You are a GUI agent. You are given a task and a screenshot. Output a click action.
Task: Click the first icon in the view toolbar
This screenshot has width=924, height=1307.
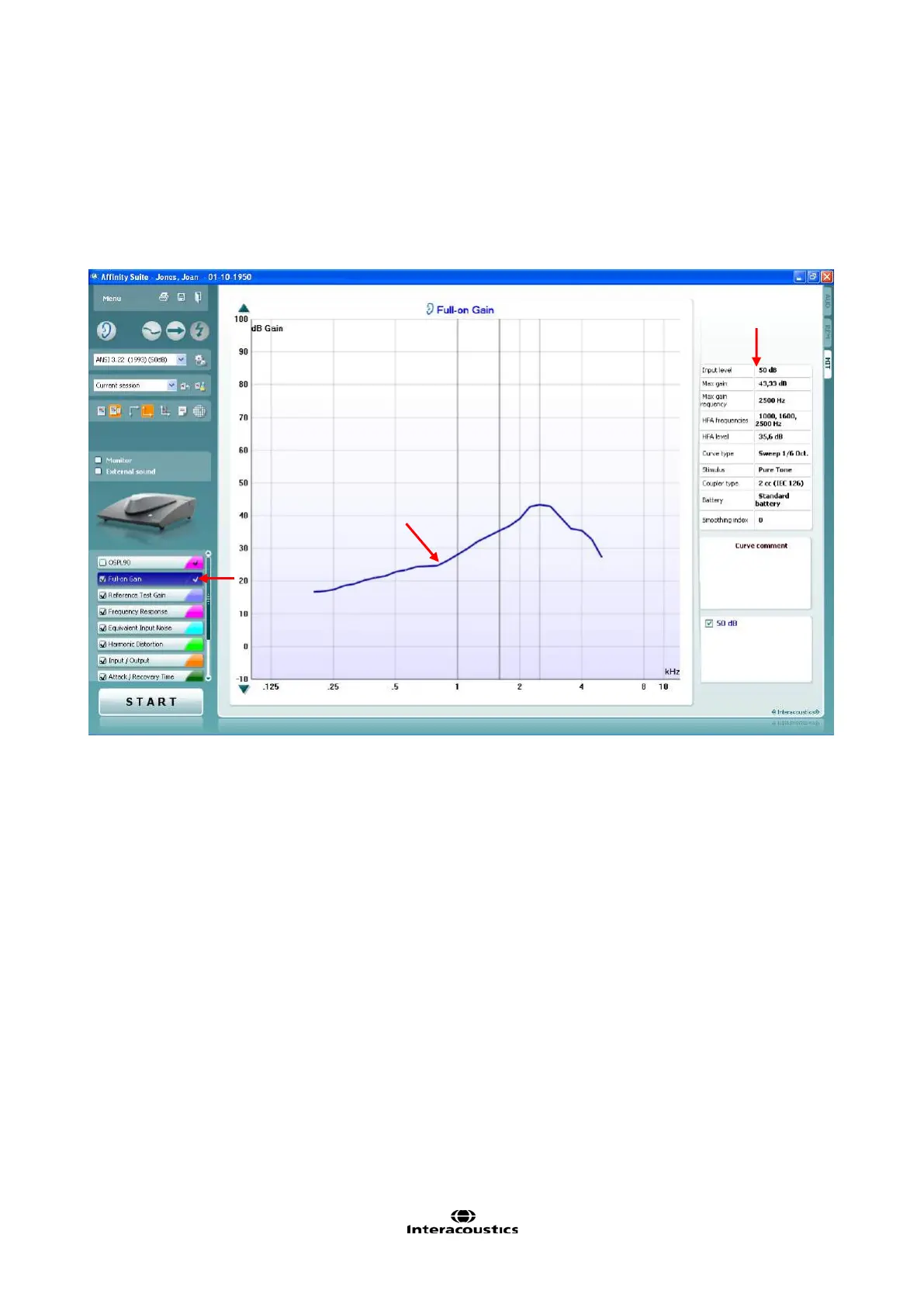[101, 411]
